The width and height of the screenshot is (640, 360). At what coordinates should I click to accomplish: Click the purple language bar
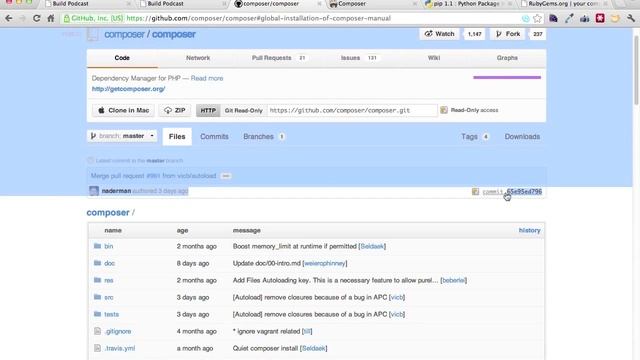[x=507, y=77]
